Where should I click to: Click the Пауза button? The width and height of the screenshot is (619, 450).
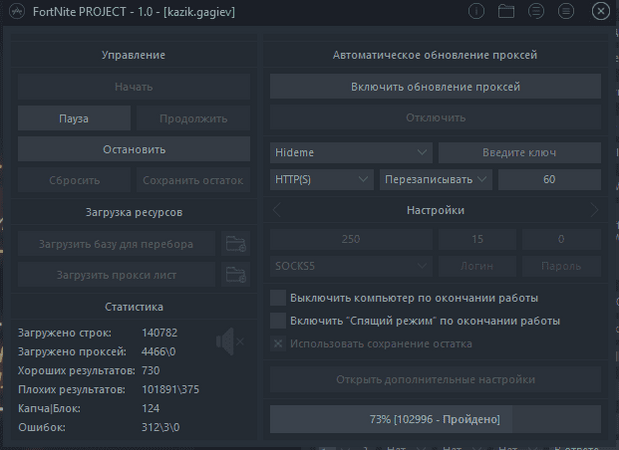point(74,118)
